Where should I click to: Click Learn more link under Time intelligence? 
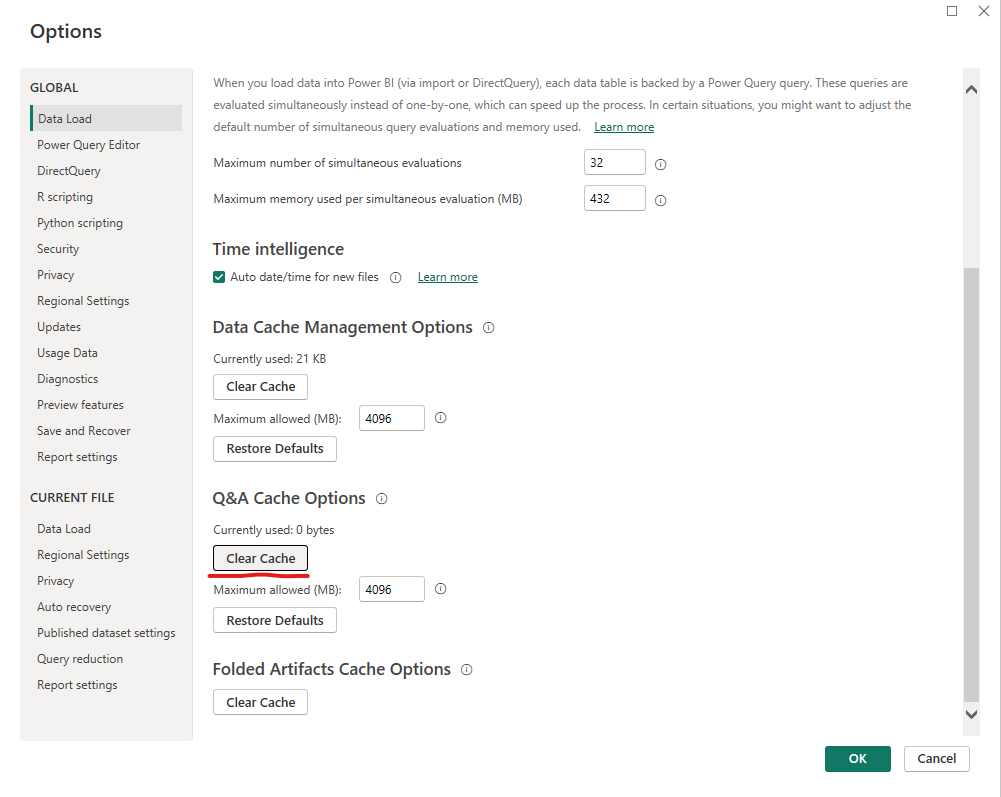[x=448, y=277]
